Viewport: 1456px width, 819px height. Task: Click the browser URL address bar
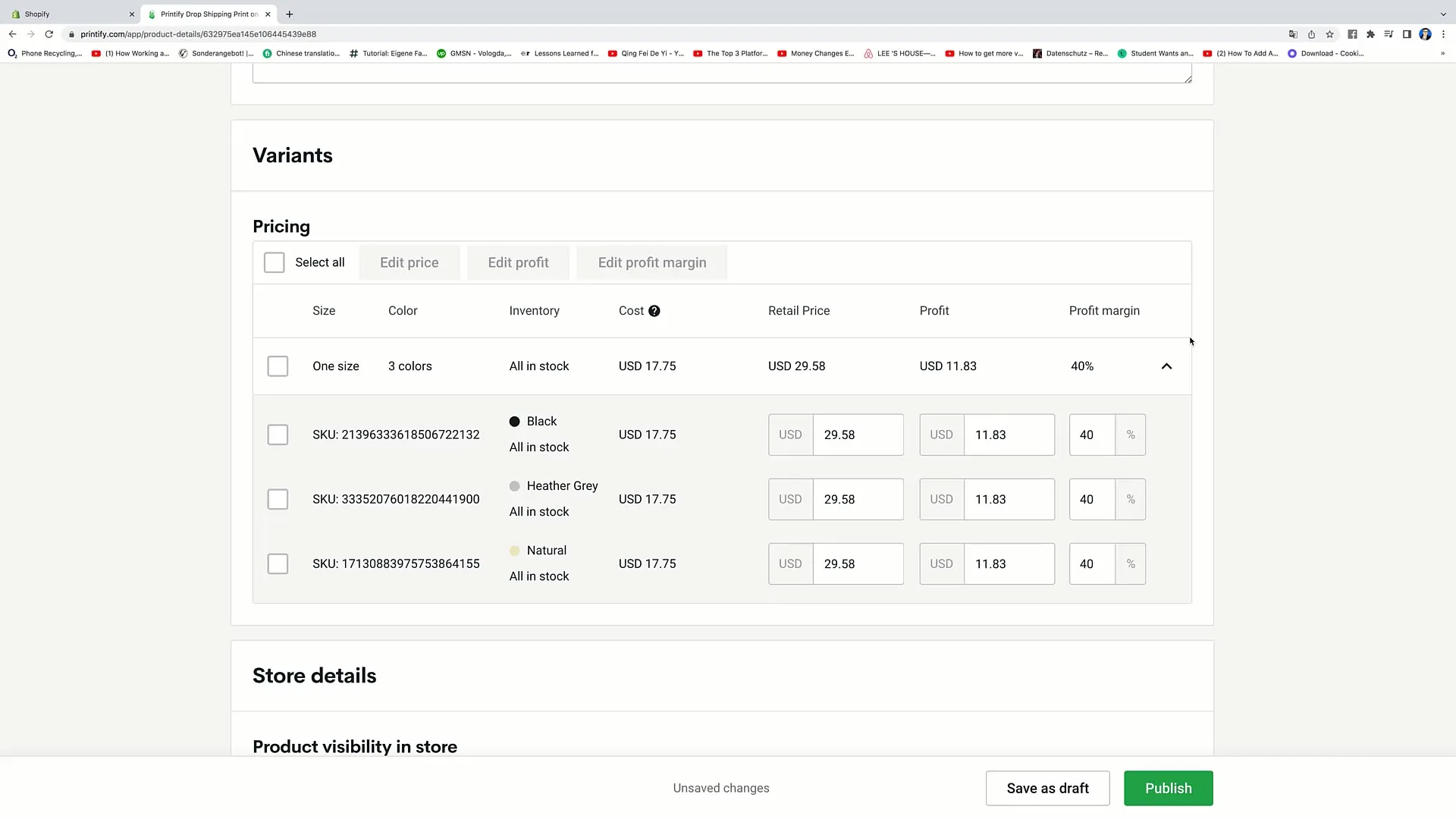pos(675,34)
